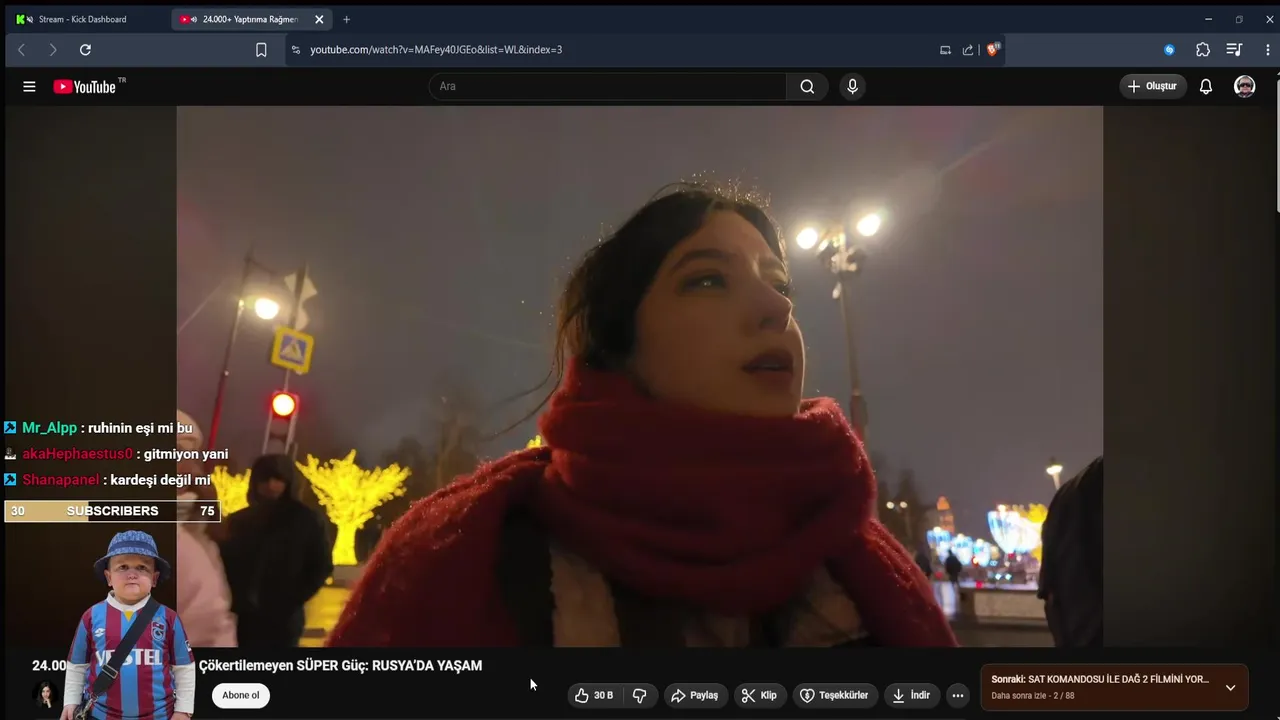
Task: Open a new browser tab
Action: 346,19
